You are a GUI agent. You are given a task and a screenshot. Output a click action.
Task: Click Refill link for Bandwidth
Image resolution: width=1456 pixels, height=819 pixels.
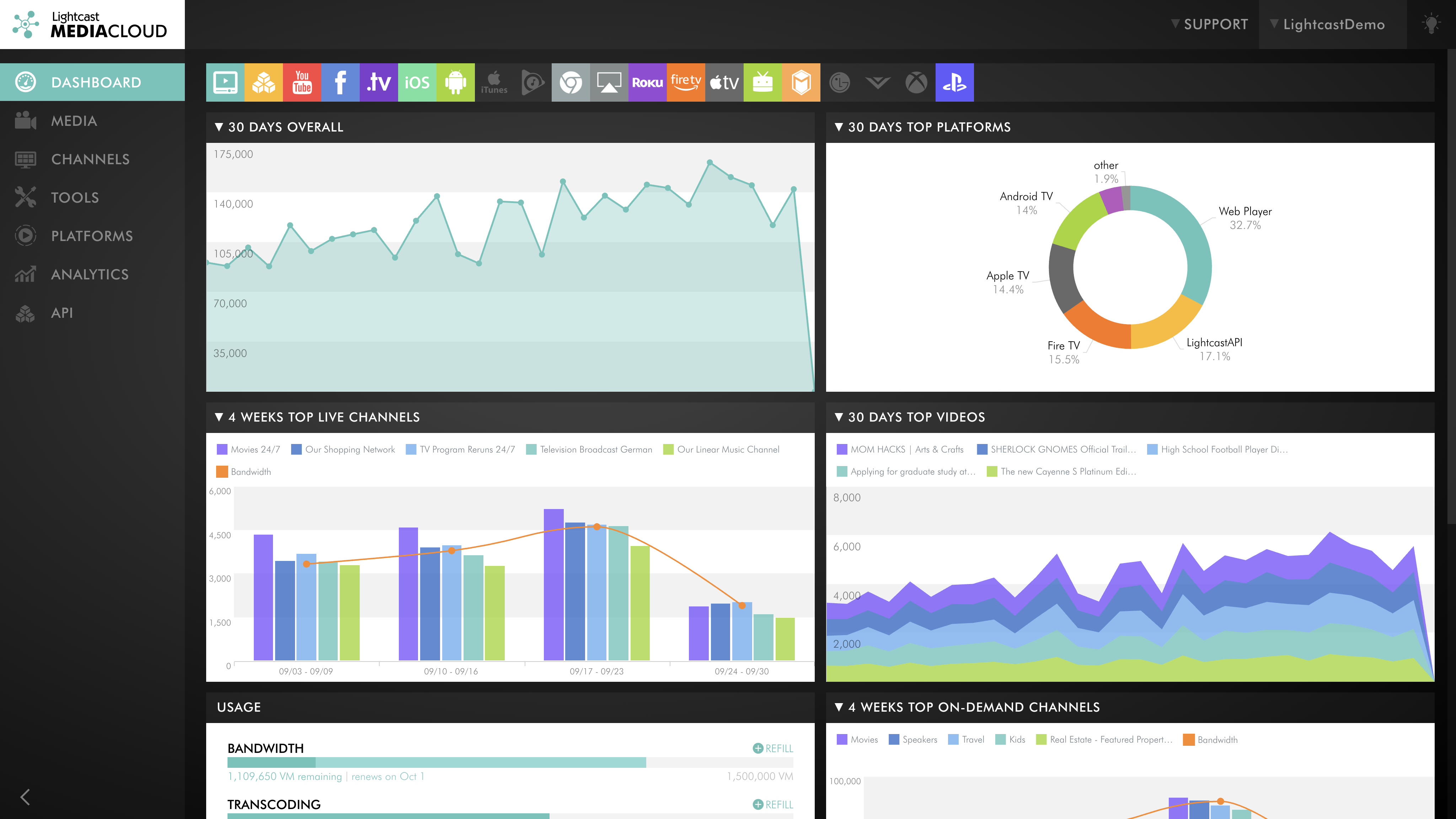tap(773, 748)
